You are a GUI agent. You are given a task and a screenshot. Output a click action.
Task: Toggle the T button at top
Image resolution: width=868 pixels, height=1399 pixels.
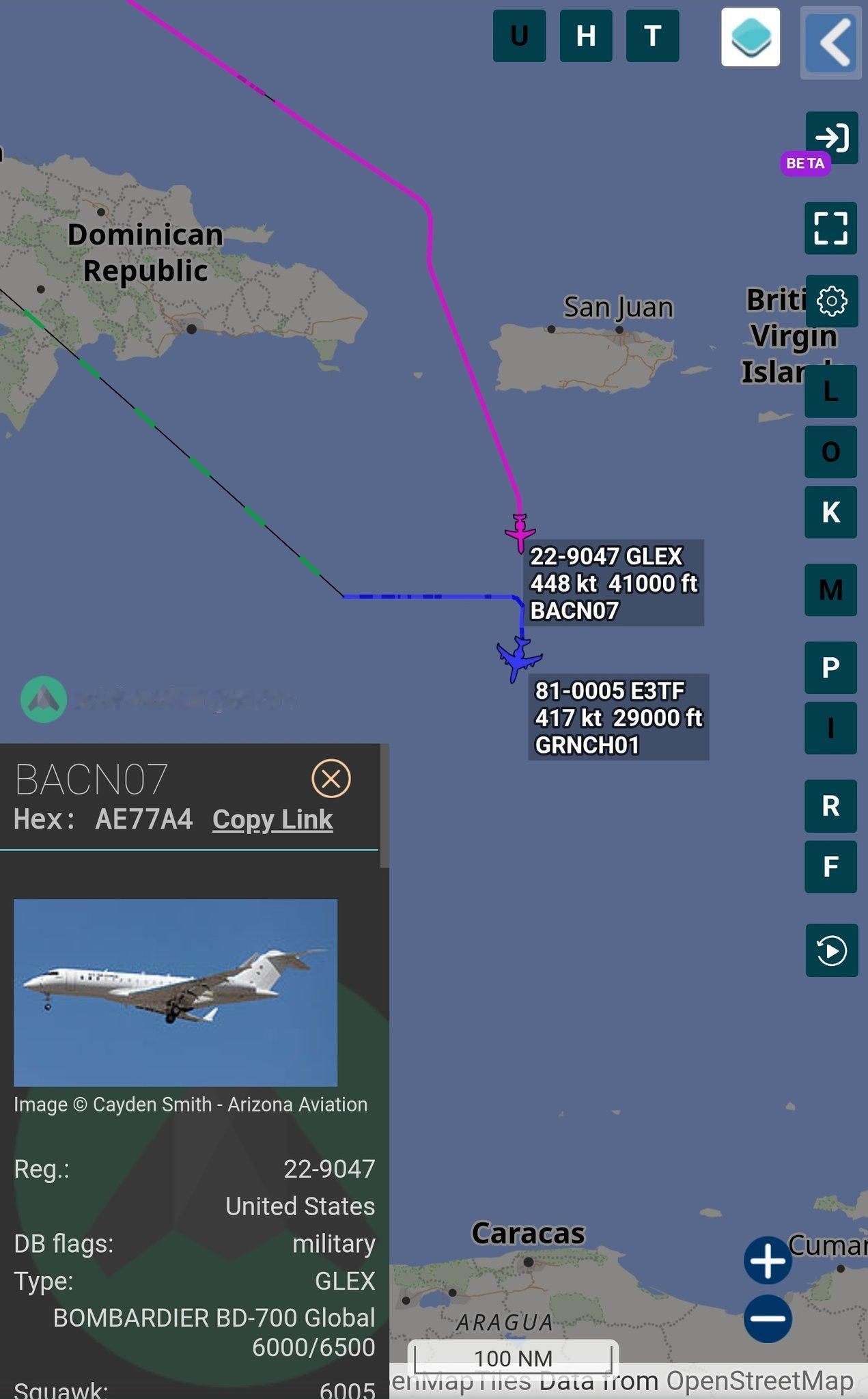tap(652, 36)
